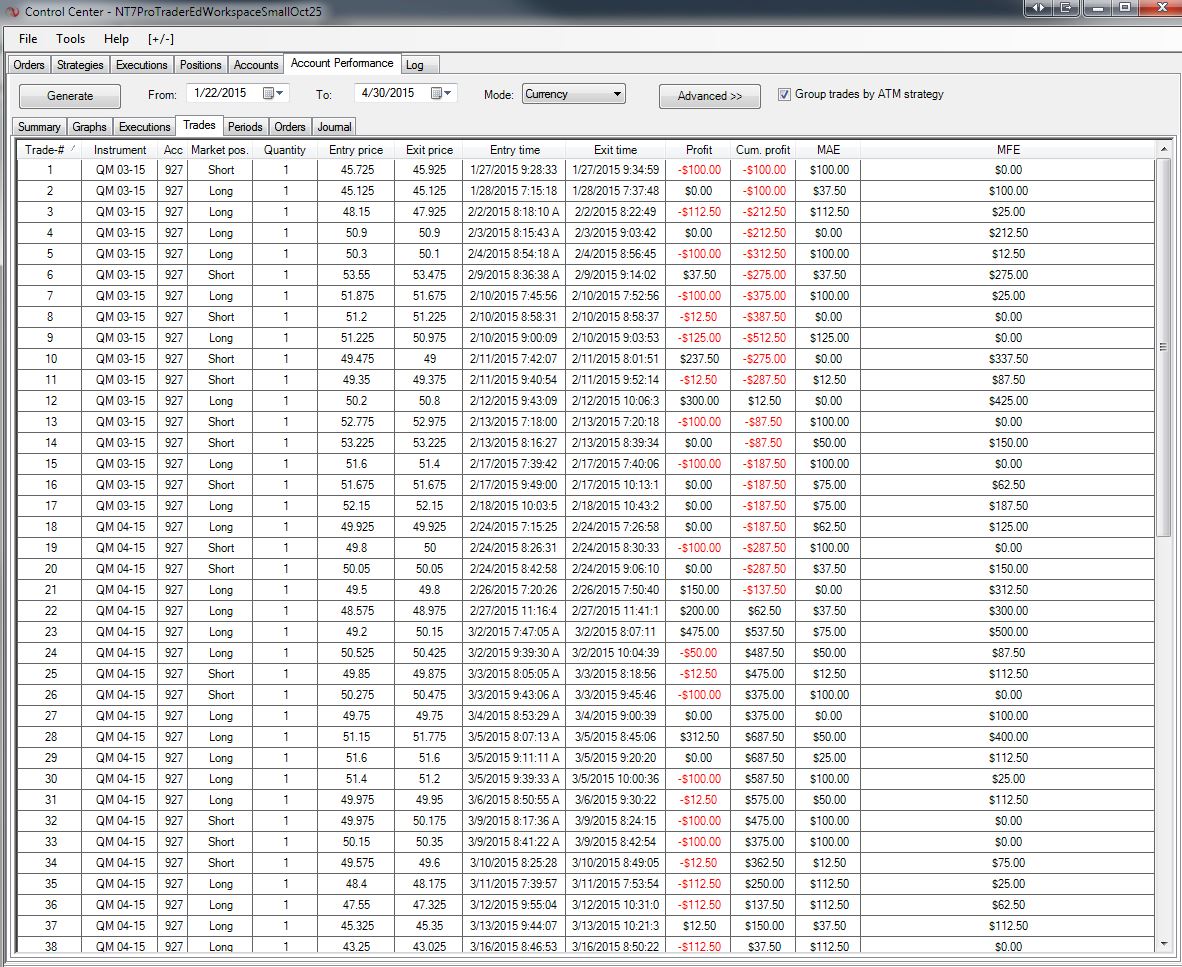Switch to the Strategies tab
This screenshot has width=1182, height=967.
click(80, 65)
